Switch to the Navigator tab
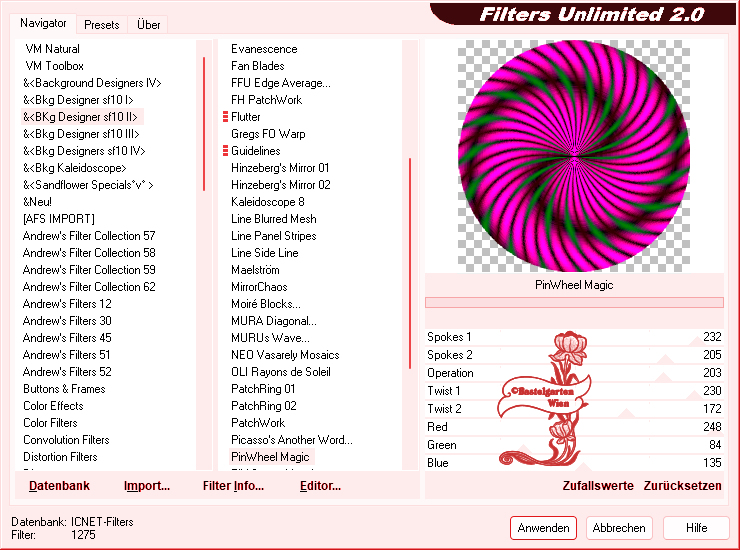Image resolution: width=740 pixels, height=550 pixels. coord(43,23)
